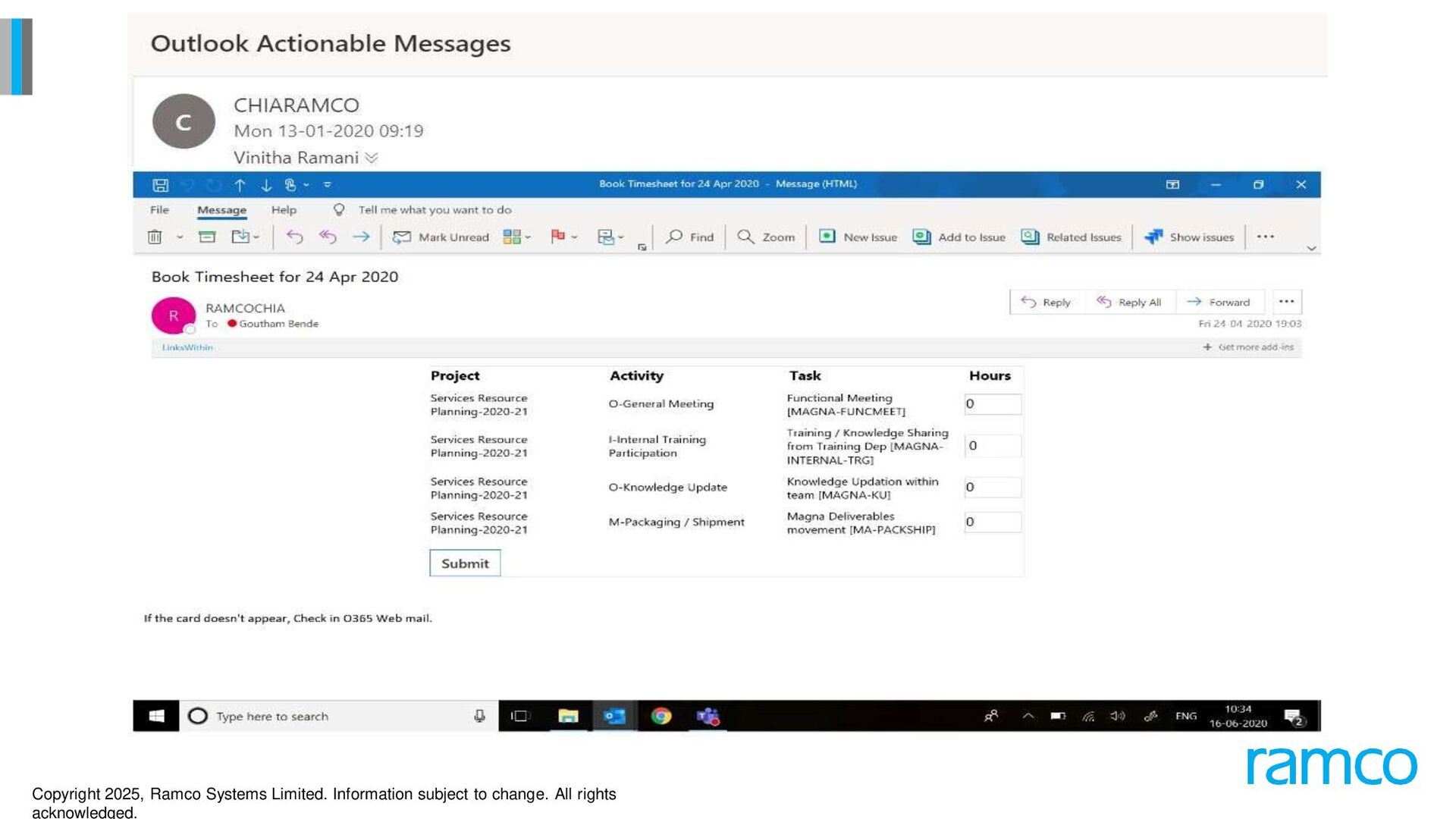Open Microsoft Teams from taskbar

(x=708, y=716)
